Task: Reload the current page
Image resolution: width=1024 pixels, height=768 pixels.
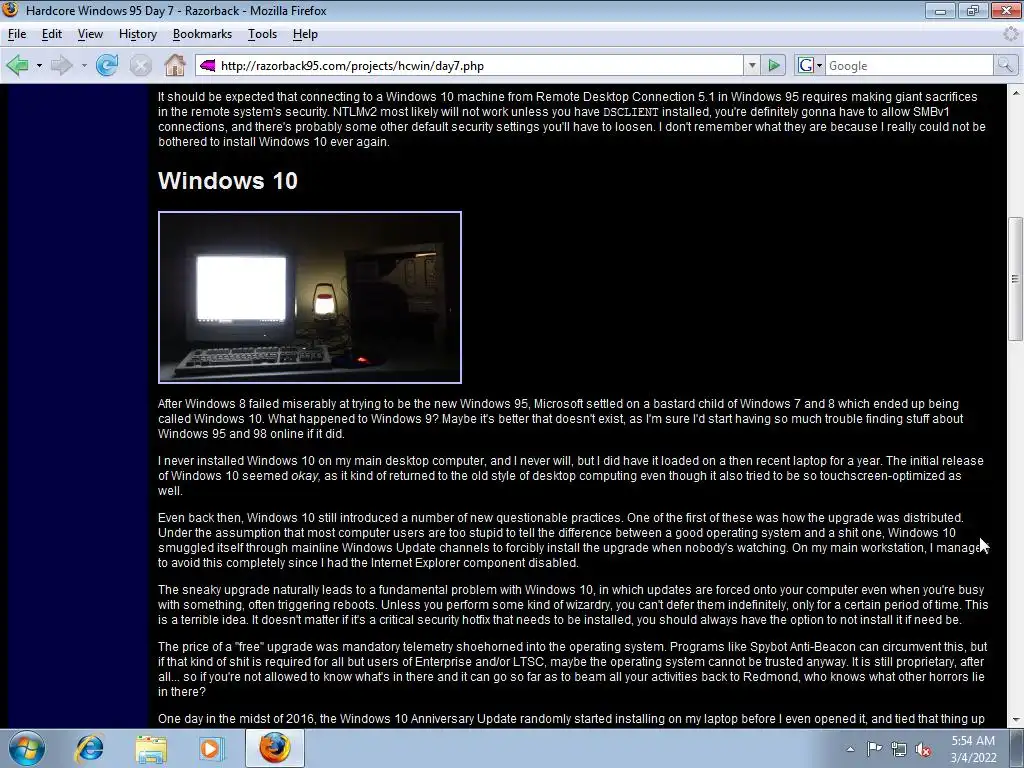Action: [x=107, y=65]
